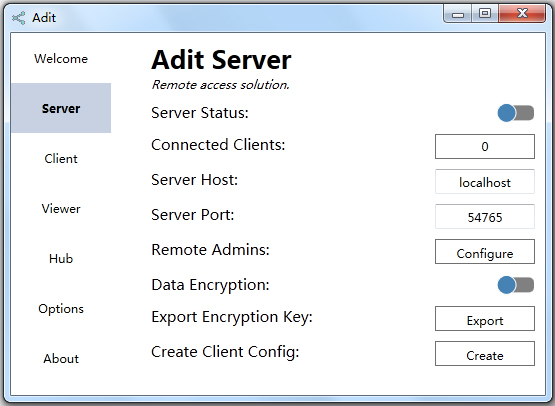Open the Welcome tab

point(61,58)
